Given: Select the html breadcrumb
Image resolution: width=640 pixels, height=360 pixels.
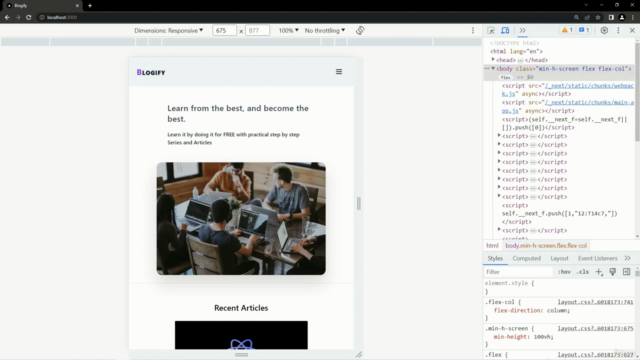Looking at the screenshot, I should point(492,246).
